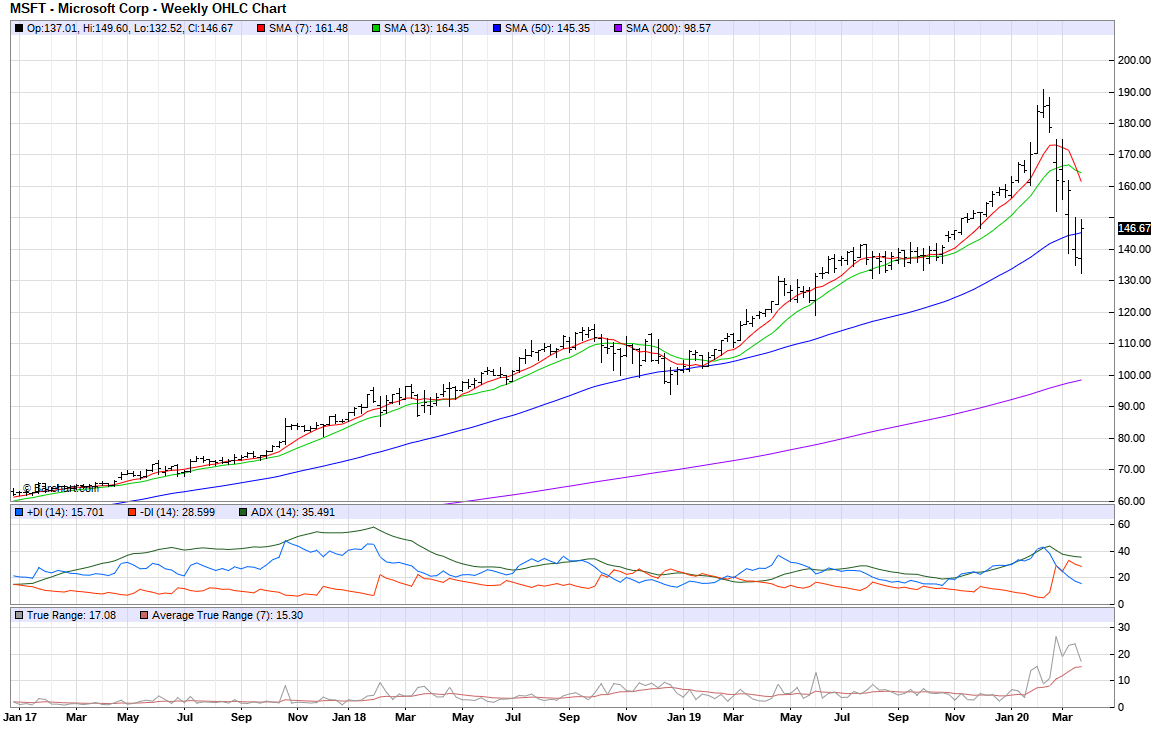Click the blue SMA (50) legend swatch
1156x748 pixels.
pos(497,29)
